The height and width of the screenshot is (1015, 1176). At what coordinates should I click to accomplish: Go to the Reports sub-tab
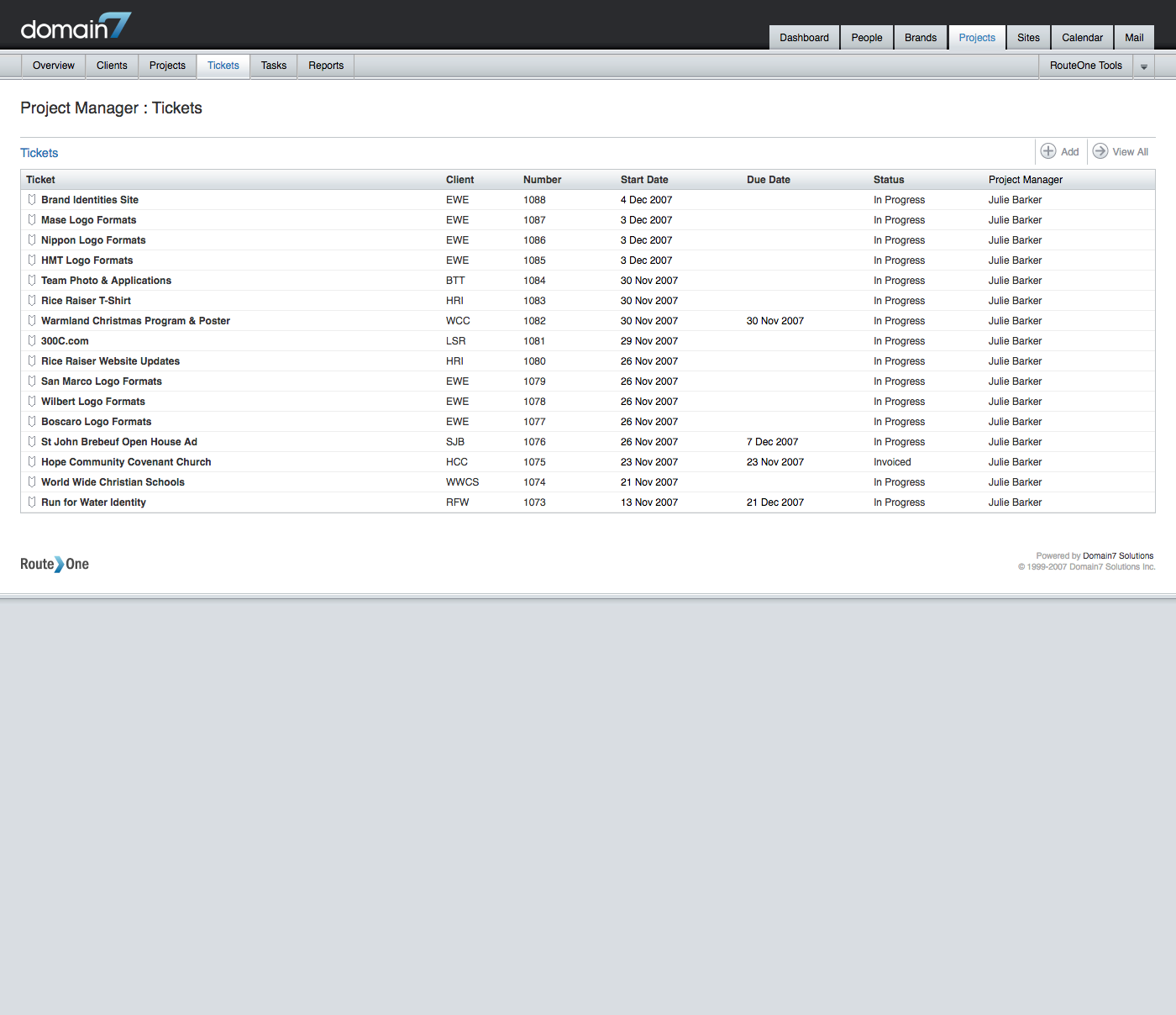pos(326,66)
